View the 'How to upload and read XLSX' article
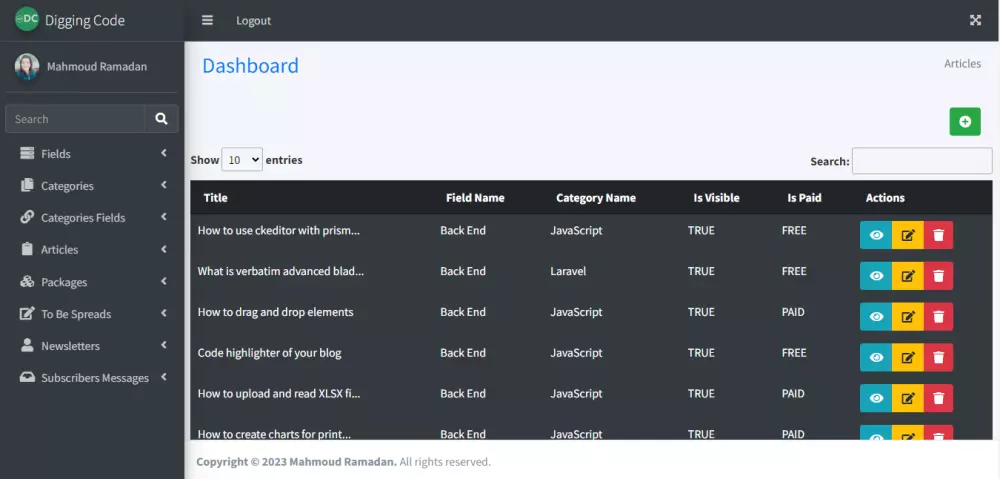This screenshot has height=479, width=1000. coord(876,398)
